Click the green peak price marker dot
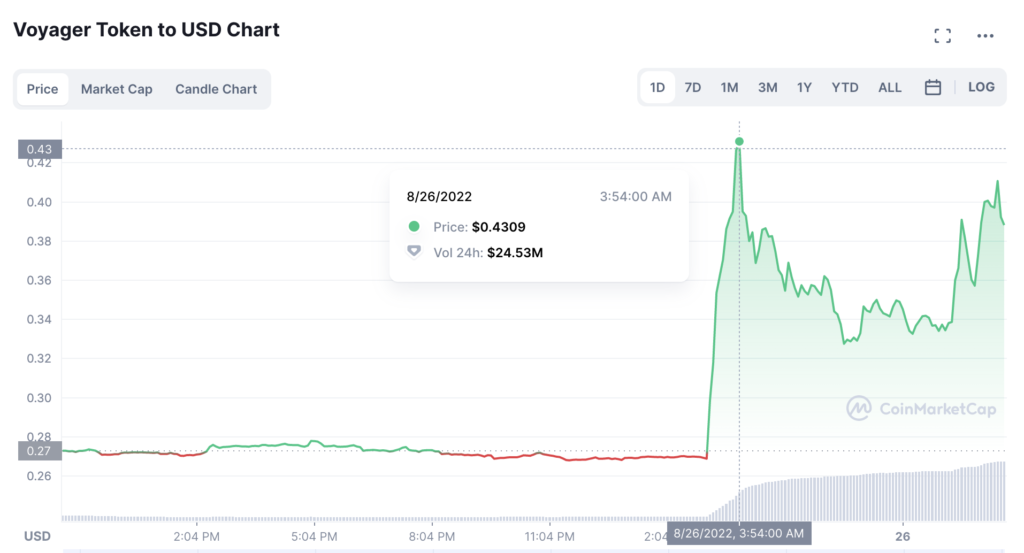Viewport: 1024px width, 553px height. [739, 142]
